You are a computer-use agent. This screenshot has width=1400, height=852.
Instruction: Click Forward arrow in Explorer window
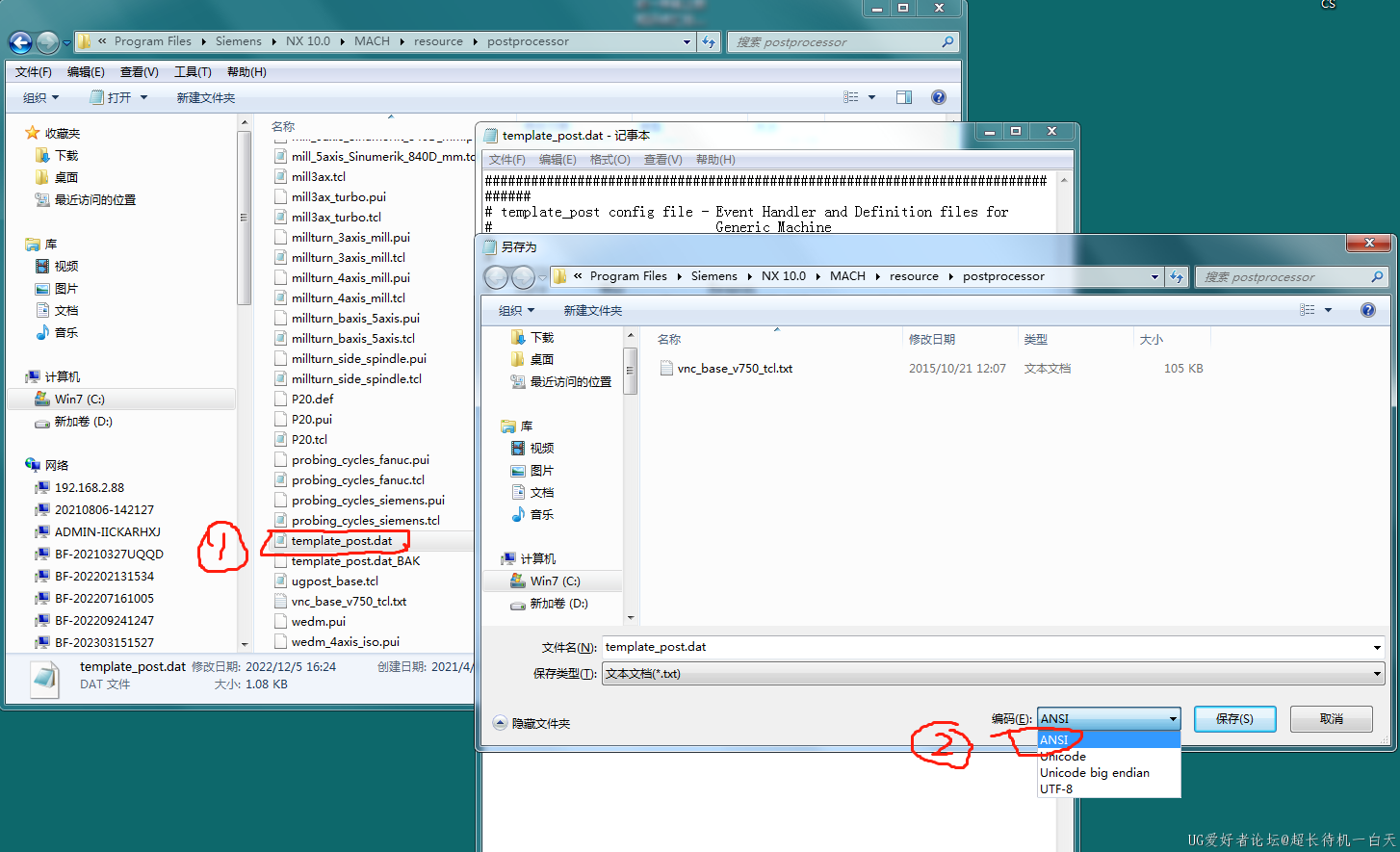click(x=46, y=42)
